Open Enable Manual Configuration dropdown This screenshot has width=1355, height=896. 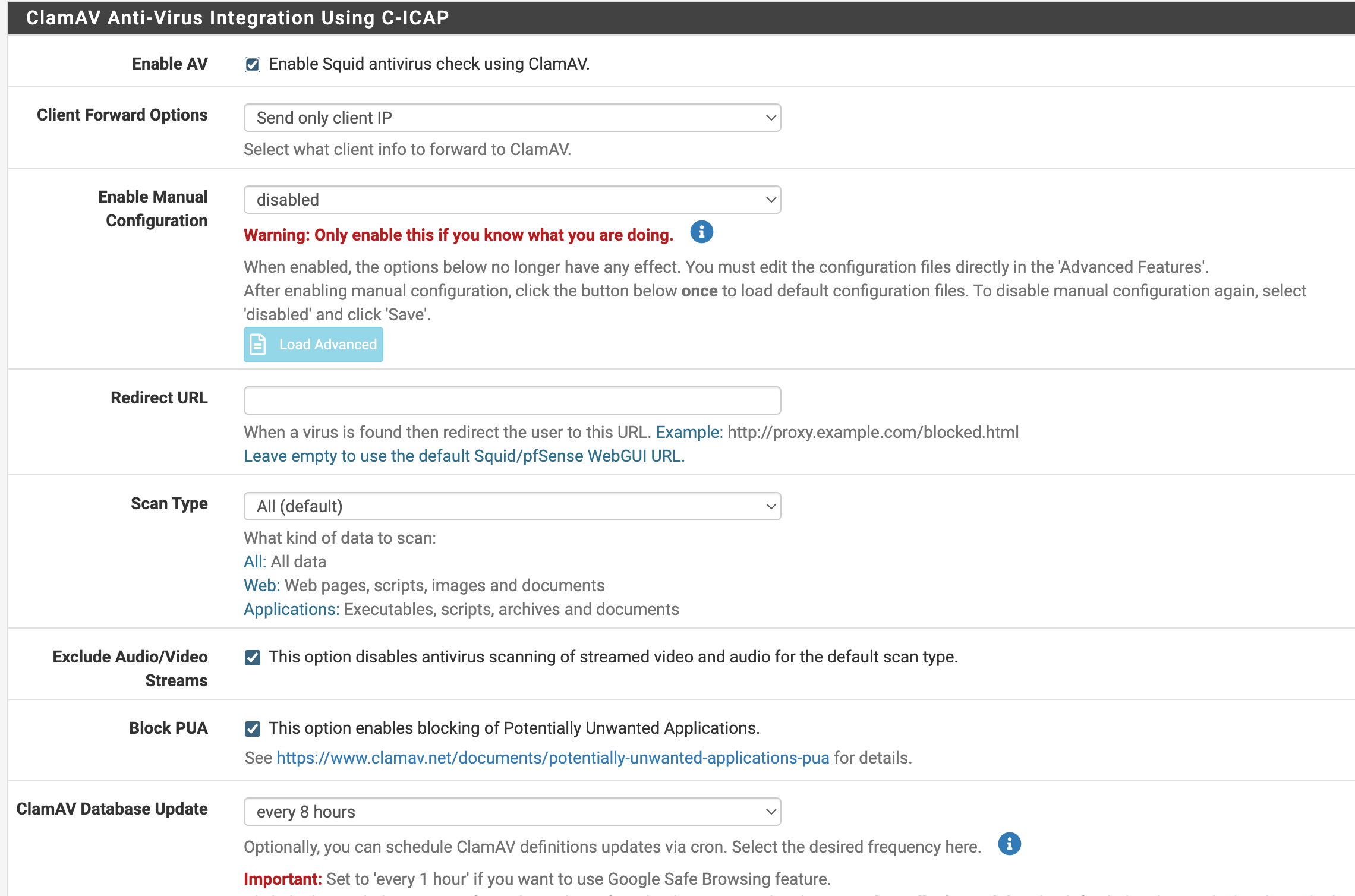click(512, 200)
